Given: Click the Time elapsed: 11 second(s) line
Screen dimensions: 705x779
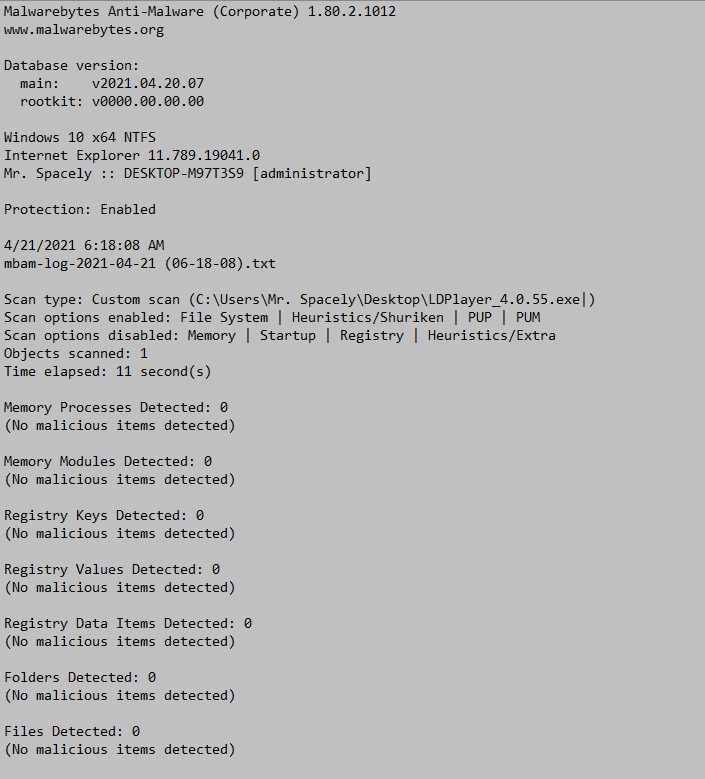Looking at the screenshot, I should (x=108, y=372).
